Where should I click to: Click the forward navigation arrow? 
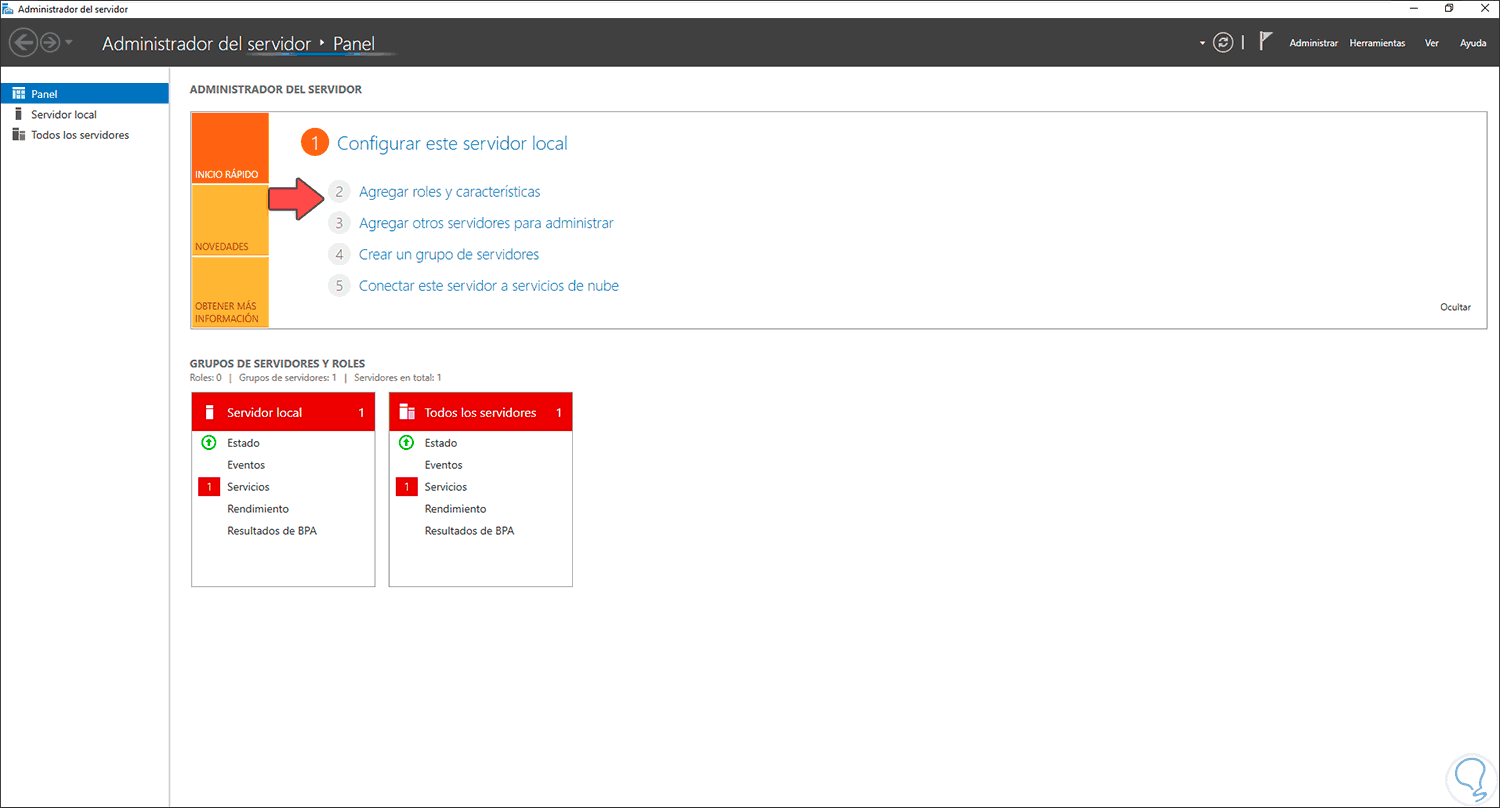50,42
